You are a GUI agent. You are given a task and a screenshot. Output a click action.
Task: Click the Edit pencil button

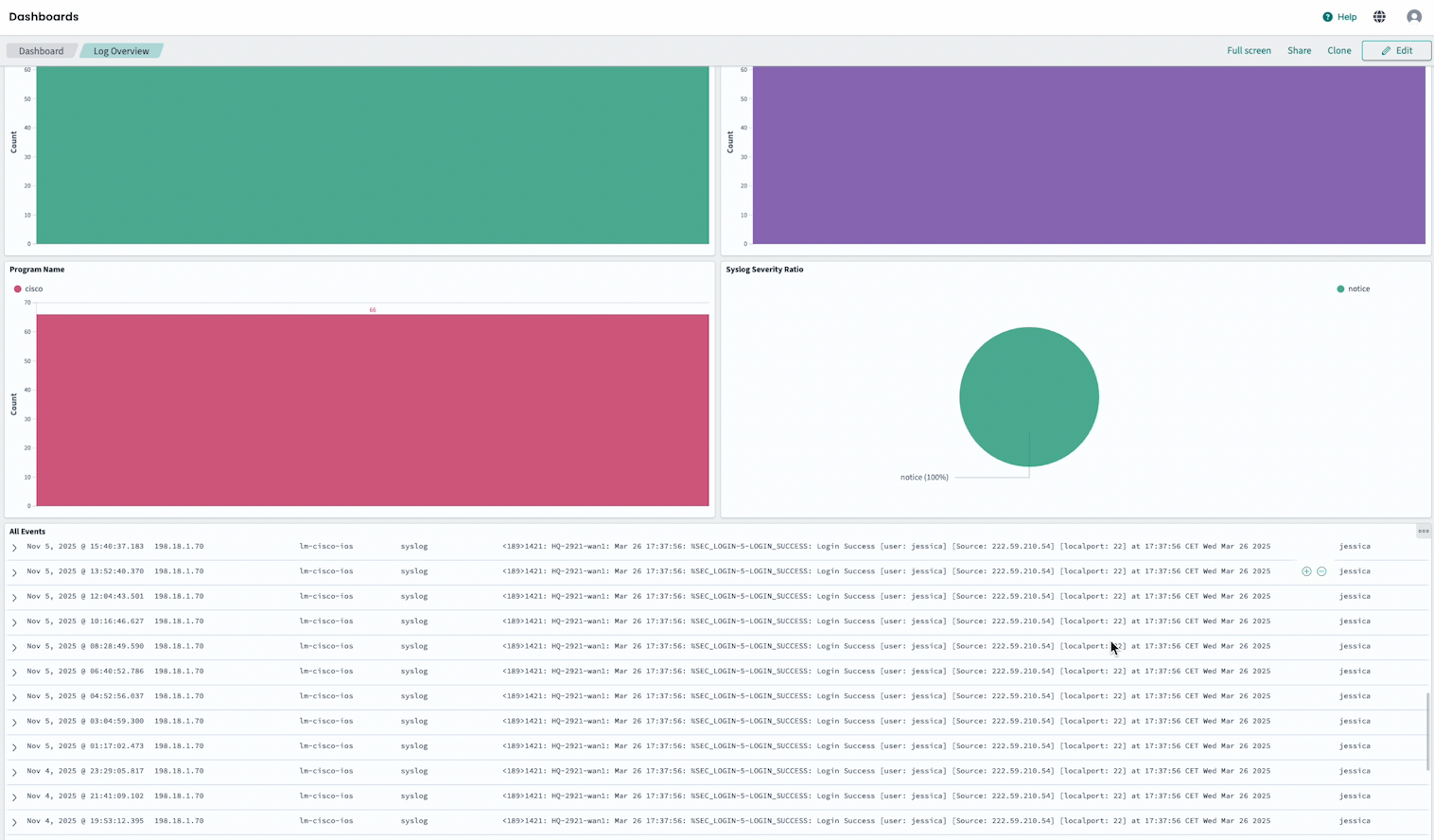pyautogui.click(x=1396, y=51)
